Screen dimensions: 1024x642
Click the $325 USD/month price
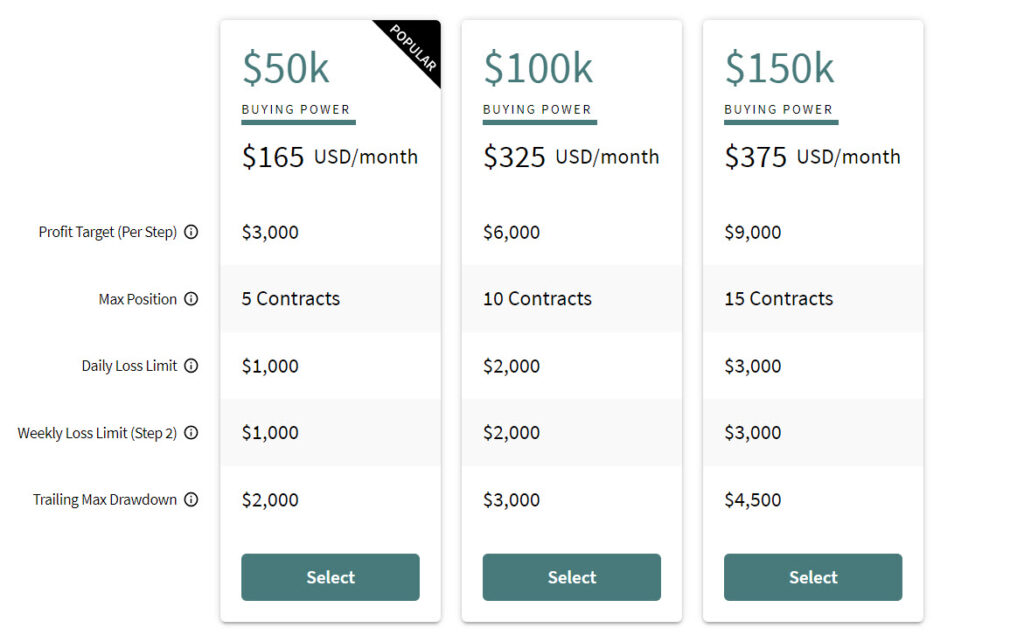[571, 157]
